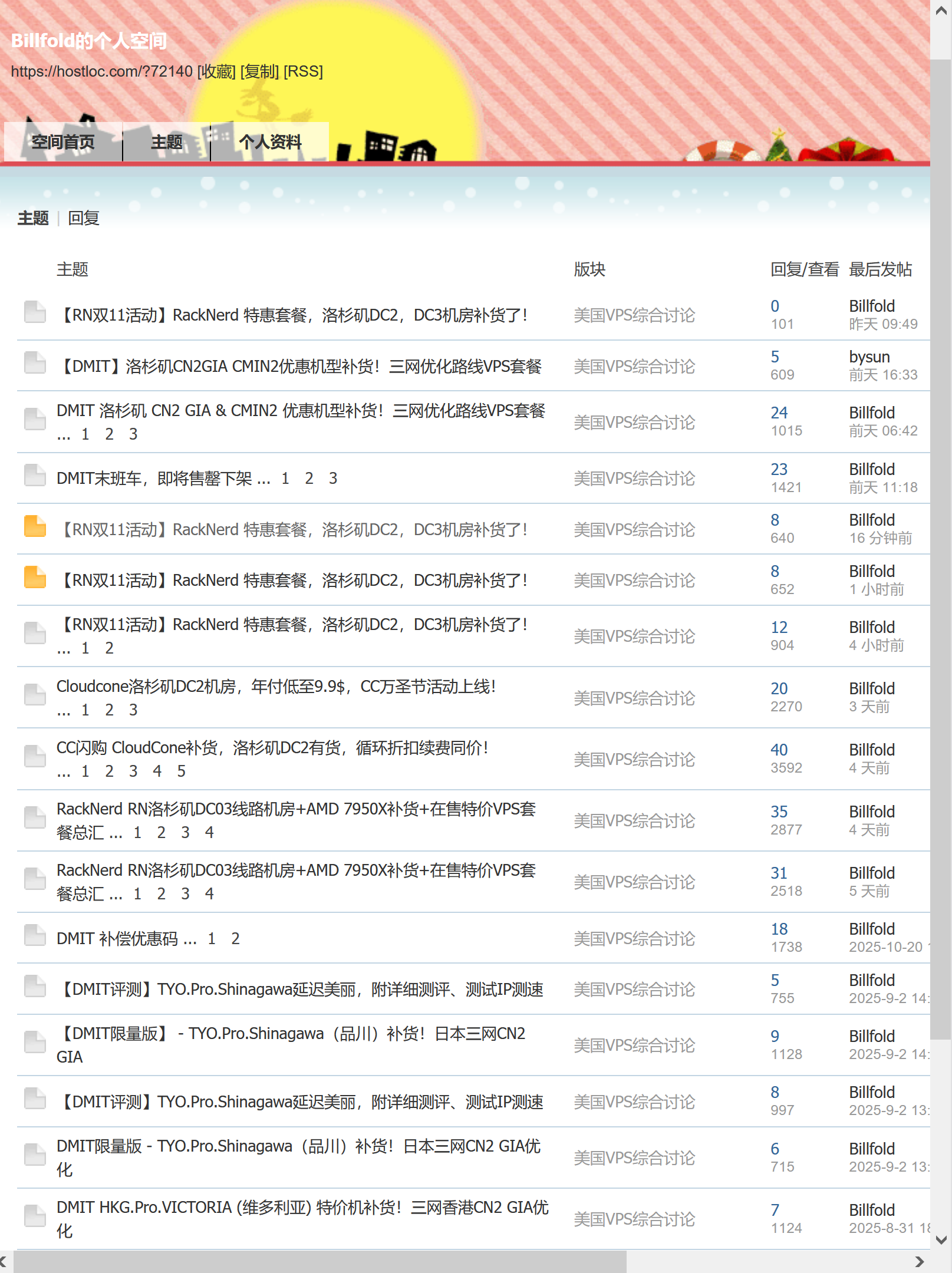The image size is (952, 1273).
Task: Switch to the 主题 tab in the banner navigation
Action: [167, 142]
